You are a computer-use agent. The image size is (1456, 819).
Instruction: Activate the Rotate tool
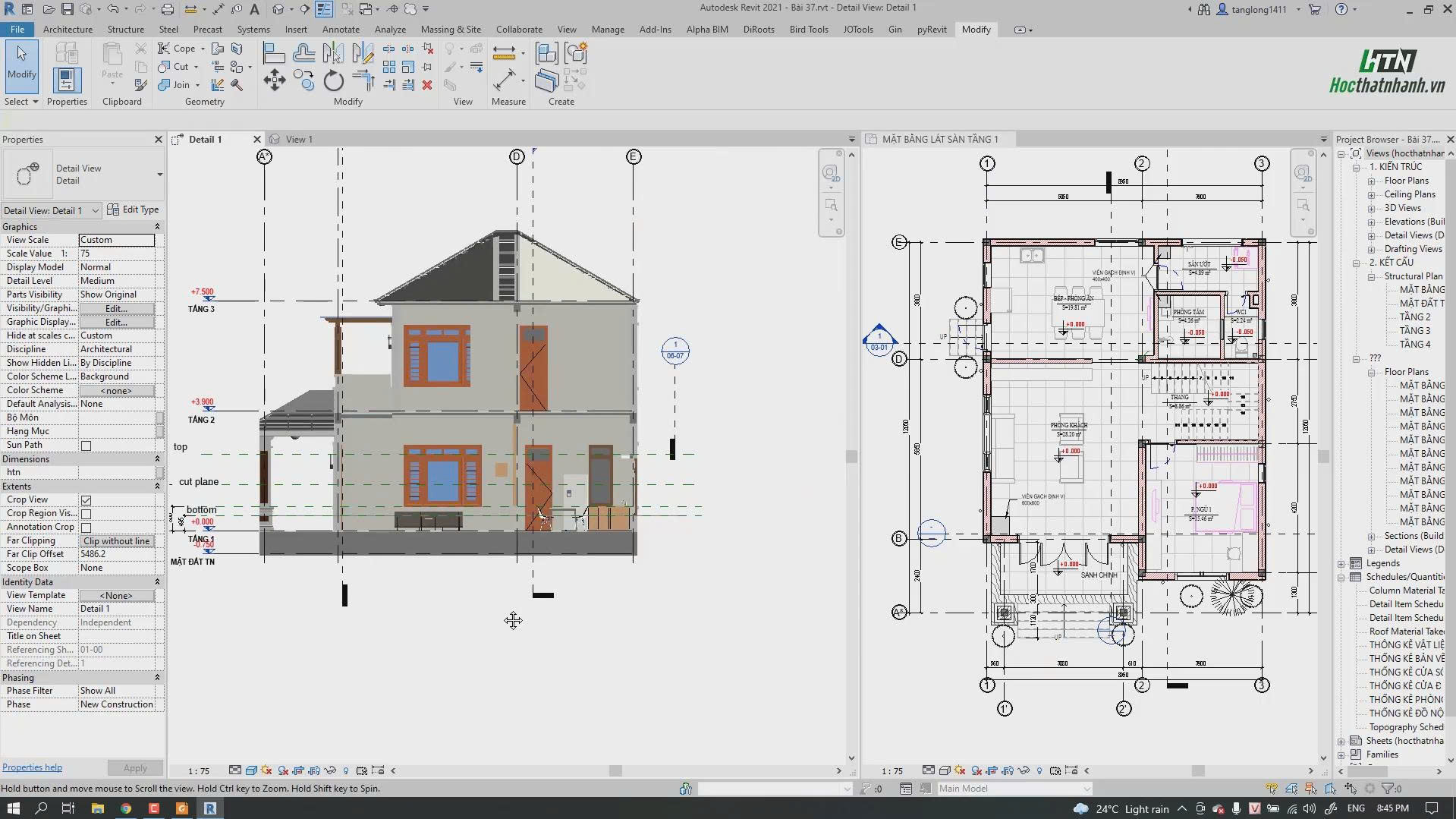click(x=333, y=80)
